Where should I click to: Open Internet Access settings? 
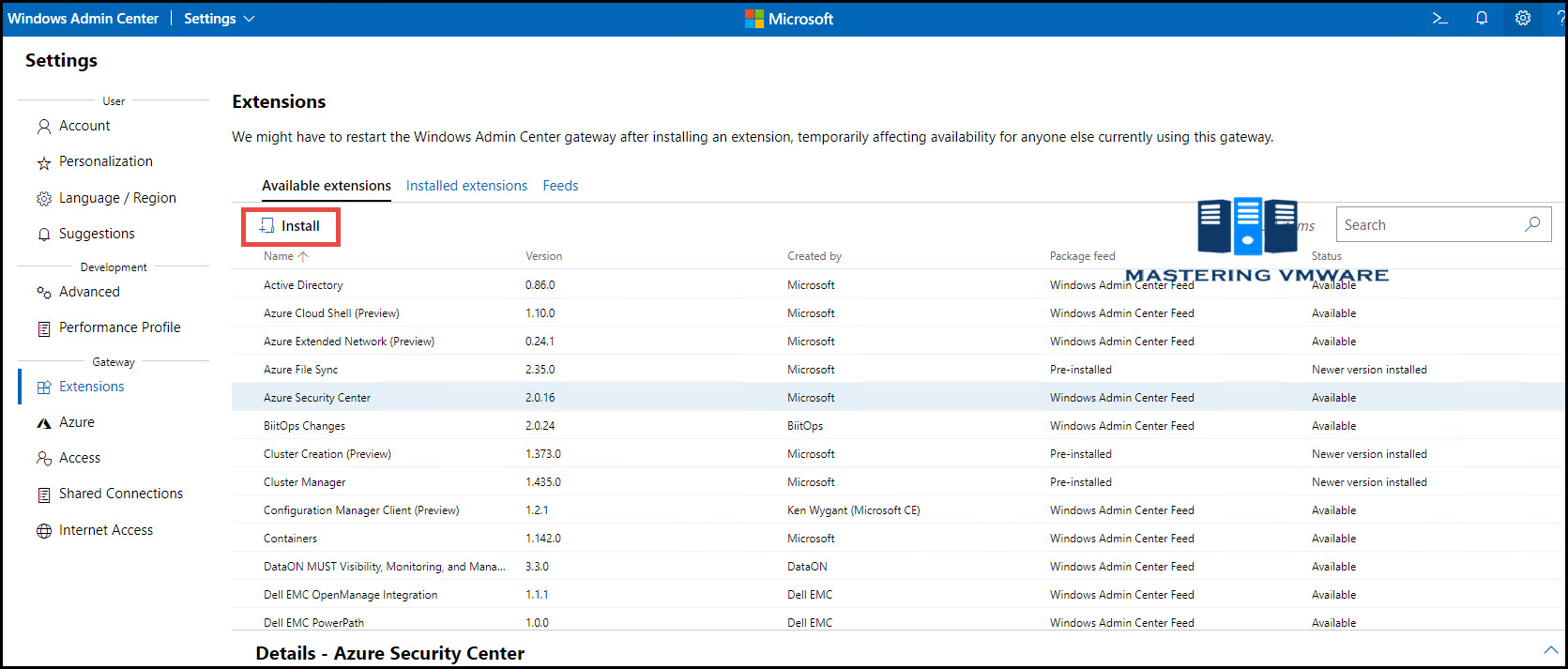pyautogui.click(x=106, y=530)
